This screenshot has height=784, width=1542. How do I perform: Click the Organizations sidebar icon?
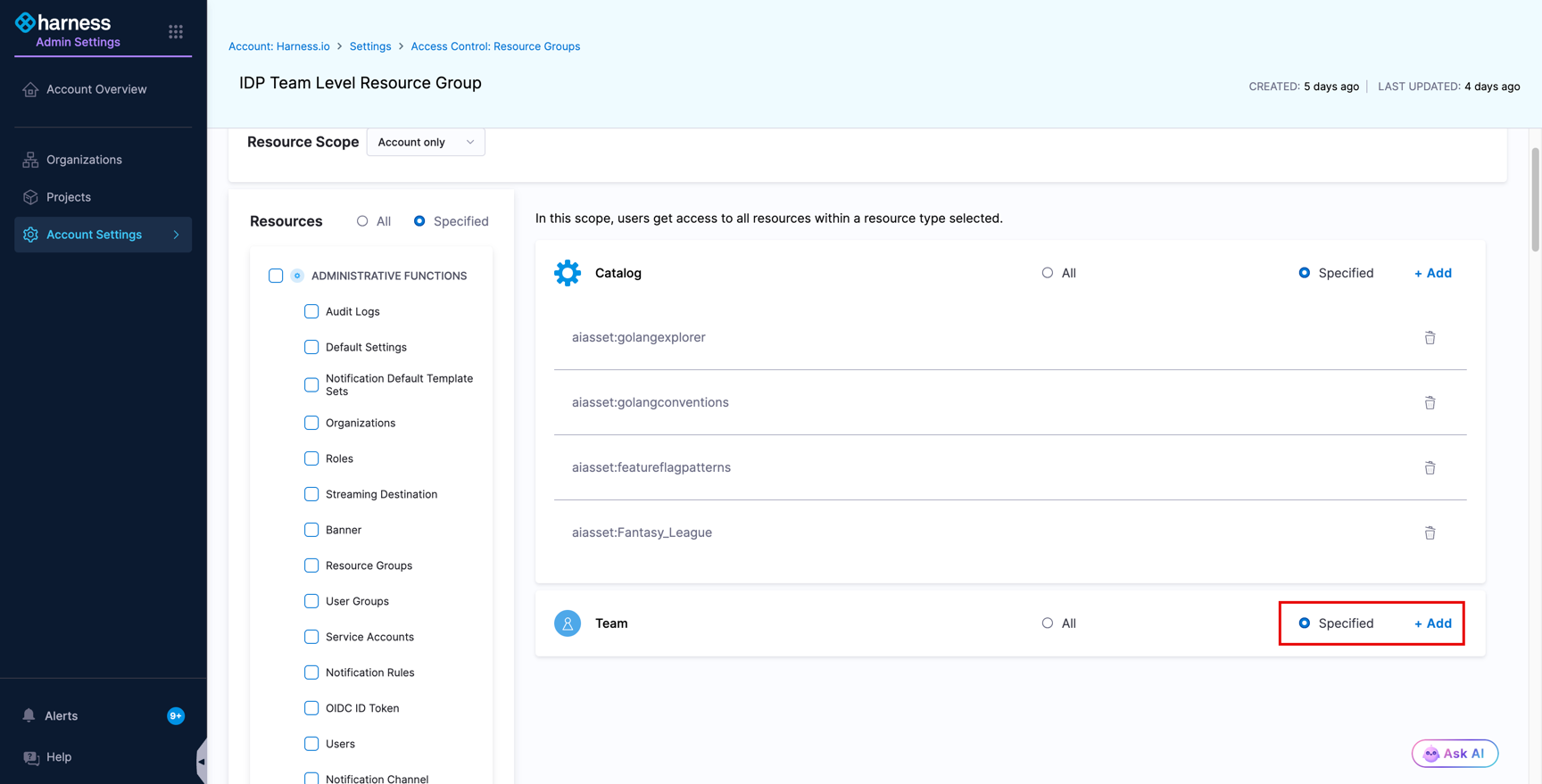click(x=30, y=160)
